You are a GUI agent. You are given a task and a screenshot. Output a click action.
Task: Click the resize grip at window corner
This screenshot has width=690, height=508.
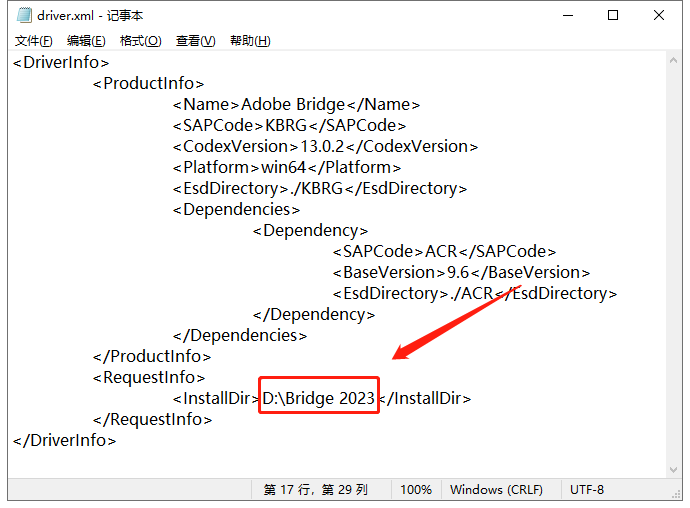click(675, 492)
